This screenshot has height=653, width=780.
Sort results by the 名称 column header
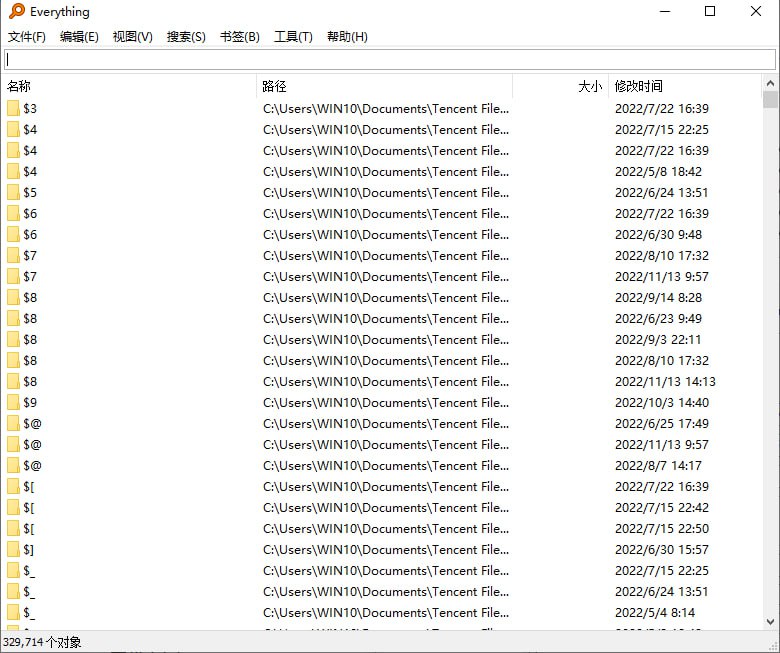point(129,86)
